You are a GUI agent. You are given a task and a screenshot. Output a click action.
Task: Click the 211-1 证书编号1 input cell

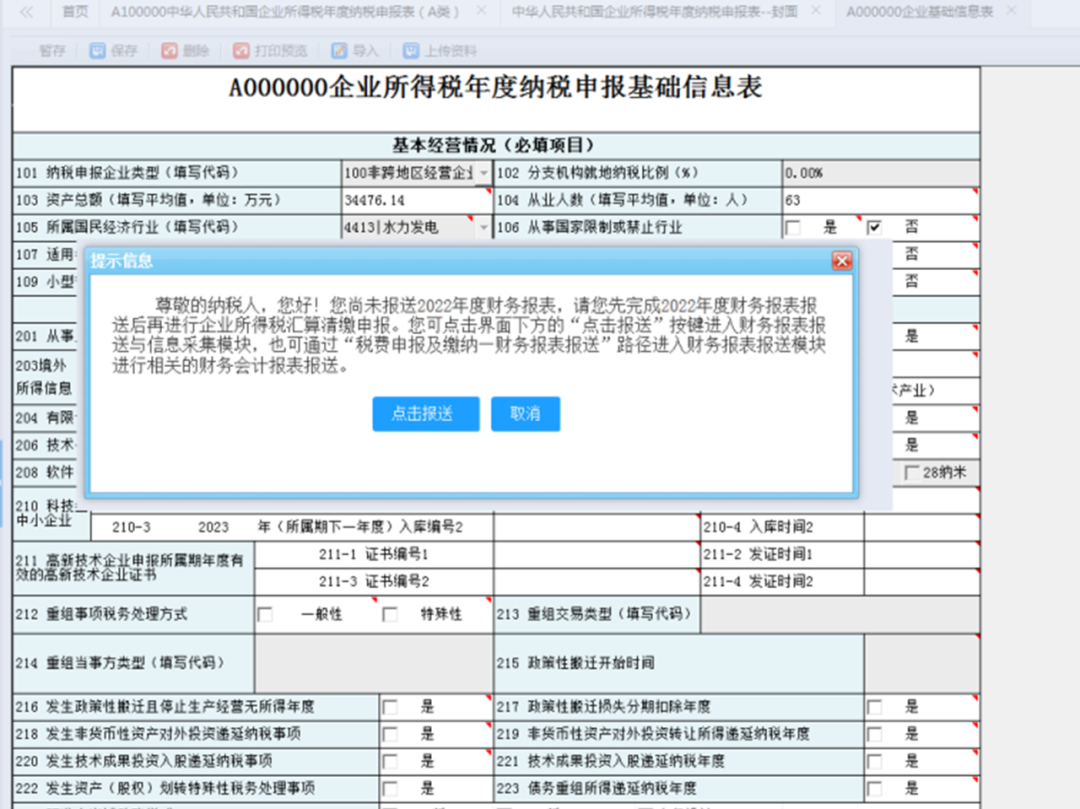point(596,555)
